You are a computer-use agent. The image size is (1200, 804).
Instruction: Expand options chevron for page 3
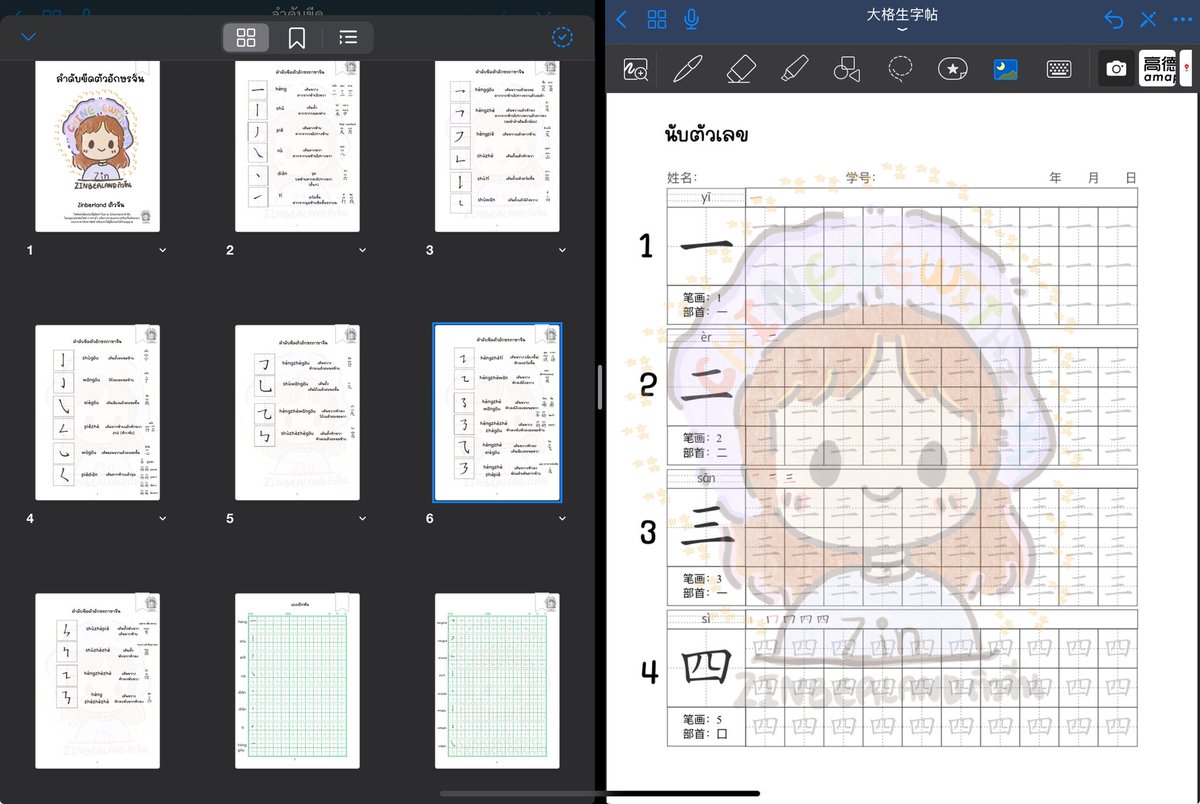pyautogui.click(x=562, y=250)
